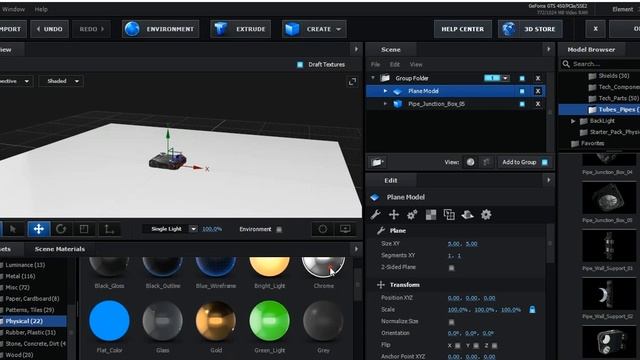Expand the Plane Model tree item arrow
The image size is (640, 360).
(385, 91)
